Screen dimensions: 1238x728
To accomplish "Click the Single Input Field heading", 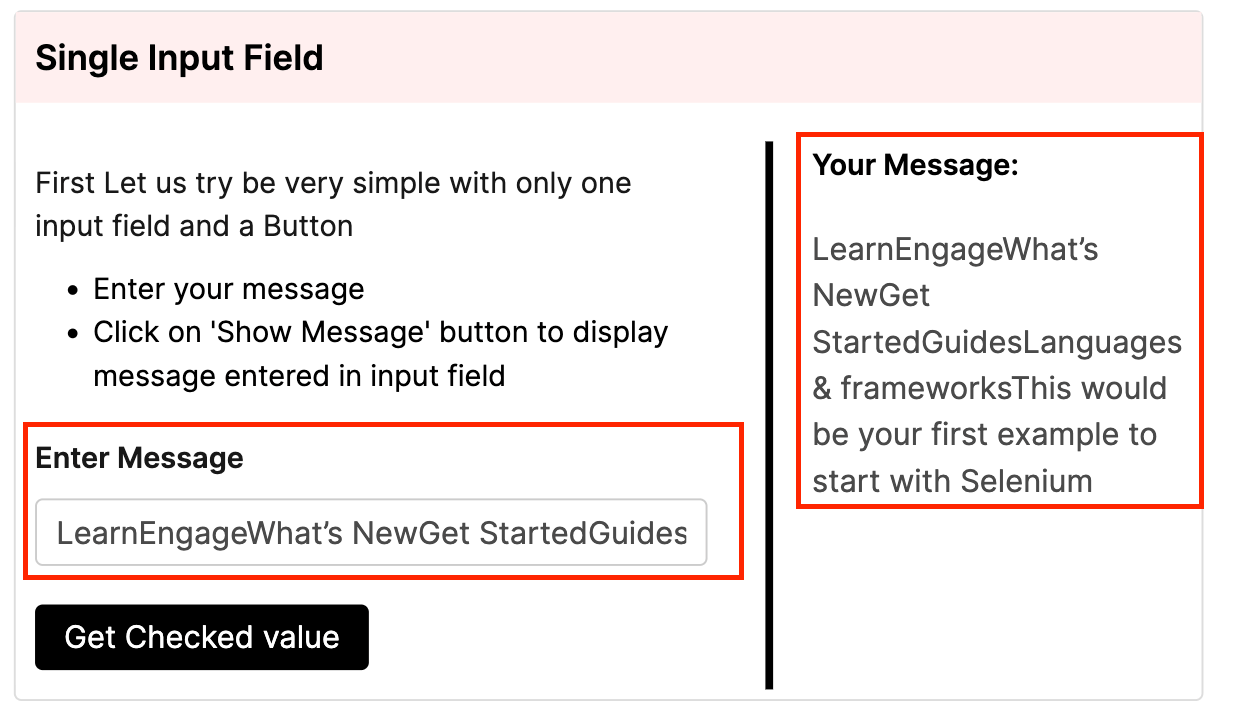I will coord(179,57).
